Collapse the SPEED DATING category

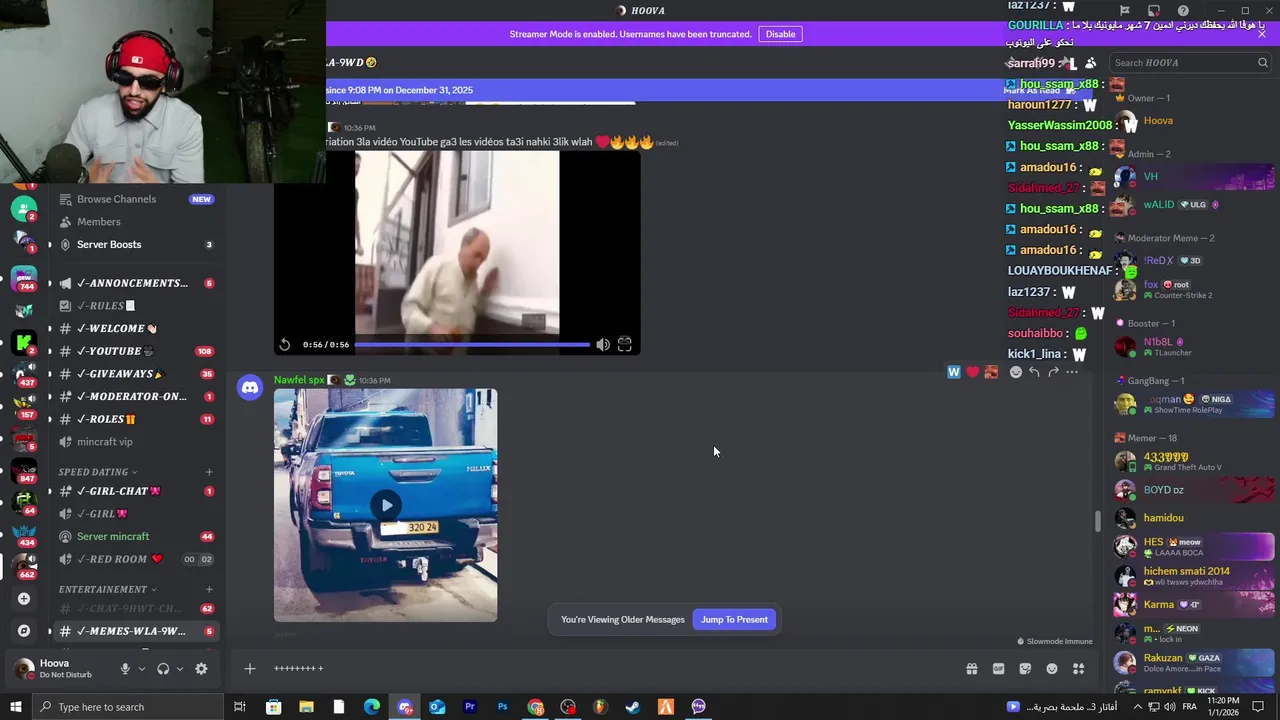coord(98,472)
